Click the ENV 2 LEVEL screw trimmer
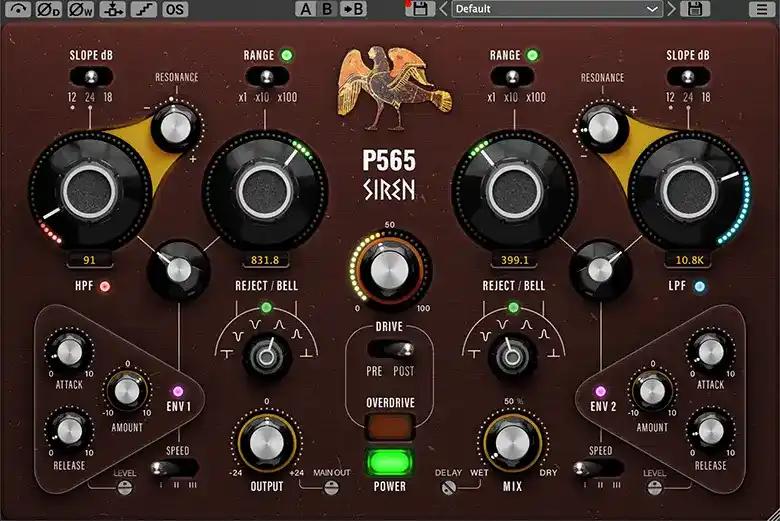The height and width of the screenshot is (521, 780). pyautogui.click(x=655, y=488)
